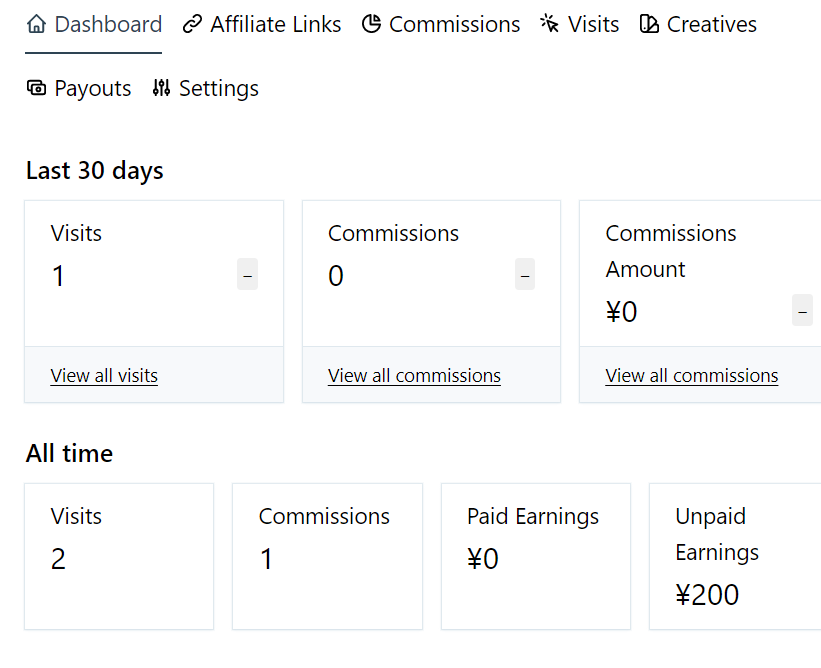
Task: Click the Payouts banknote icon
Action: click(x=37, y=88)
